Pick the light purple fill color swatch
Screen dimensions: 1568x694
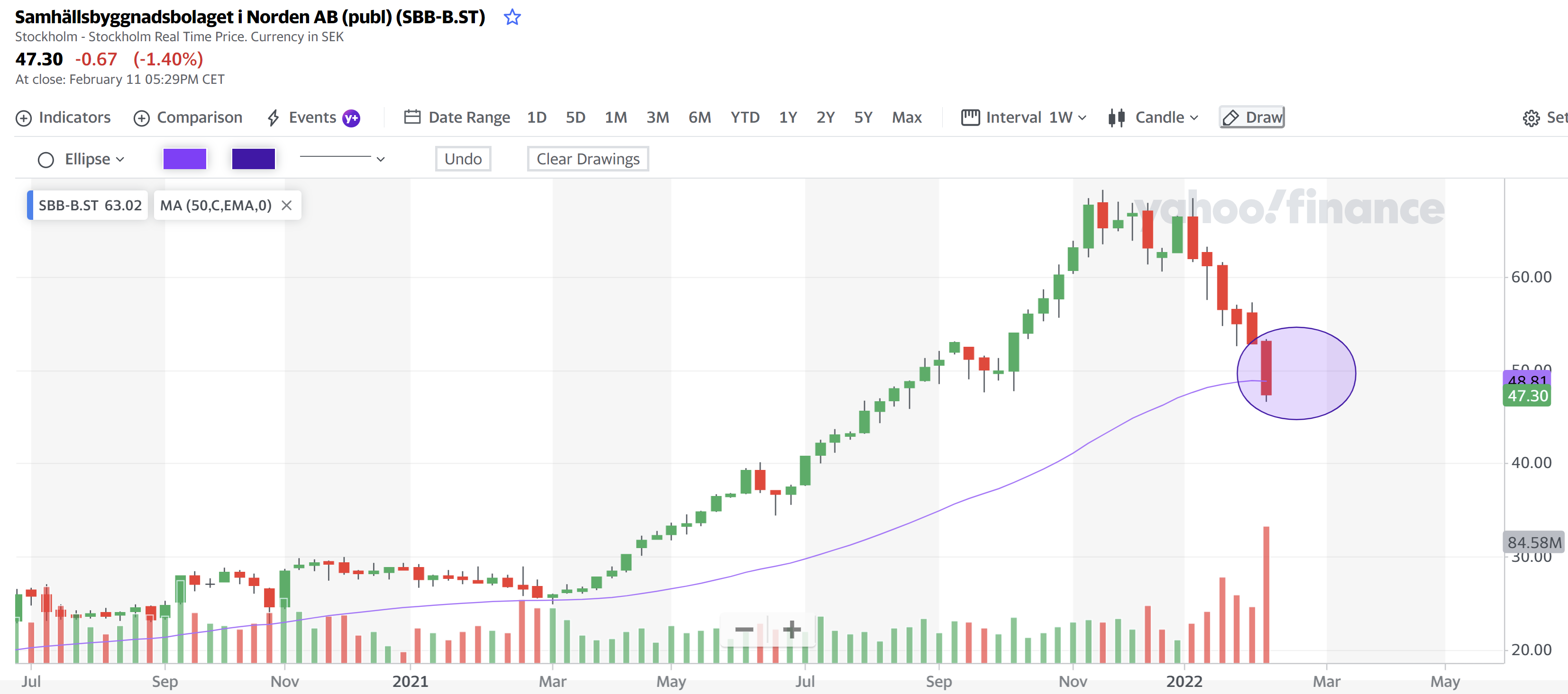pos(185,159)
